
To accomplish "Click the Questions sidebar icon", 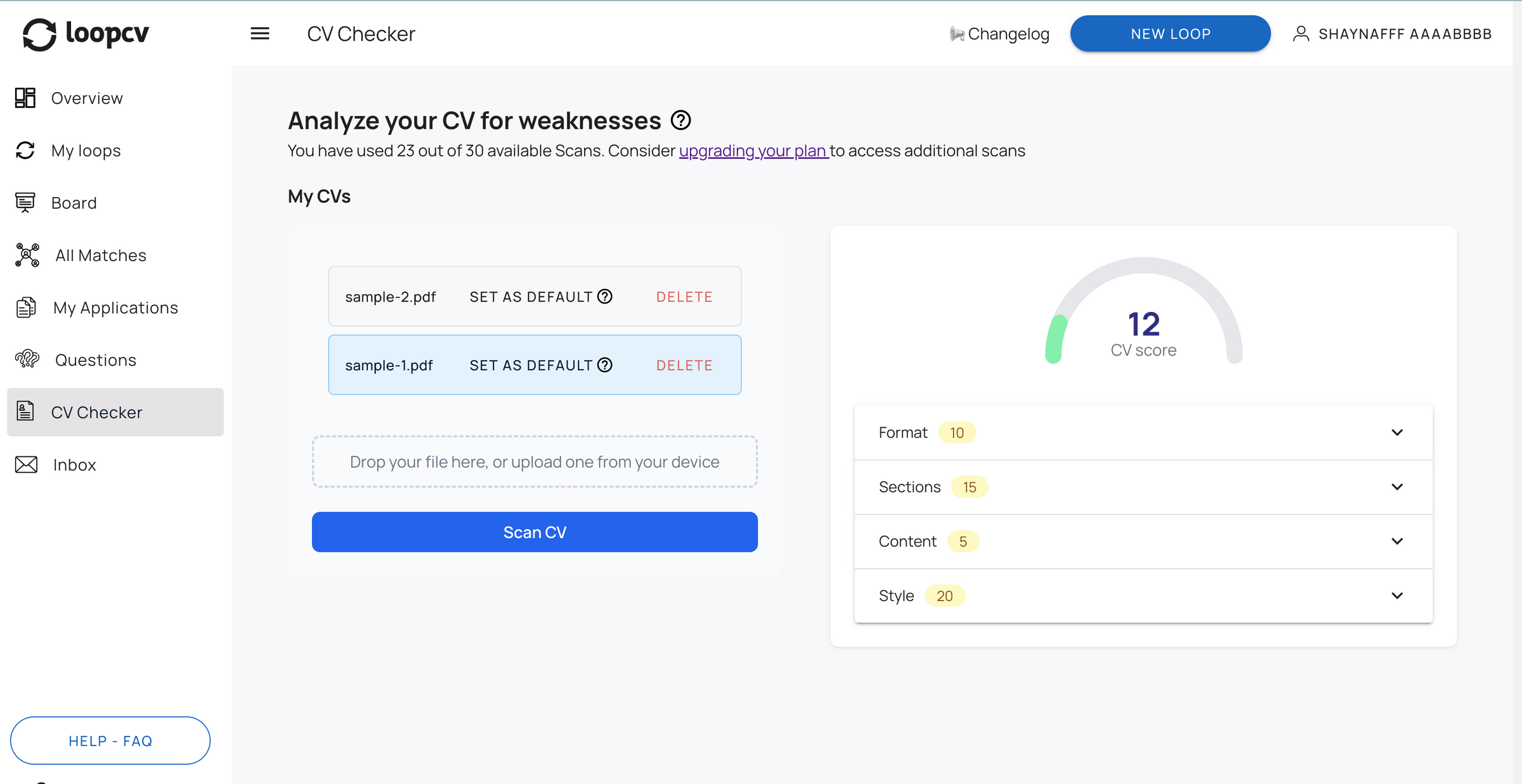I will [x=25, y=359].
